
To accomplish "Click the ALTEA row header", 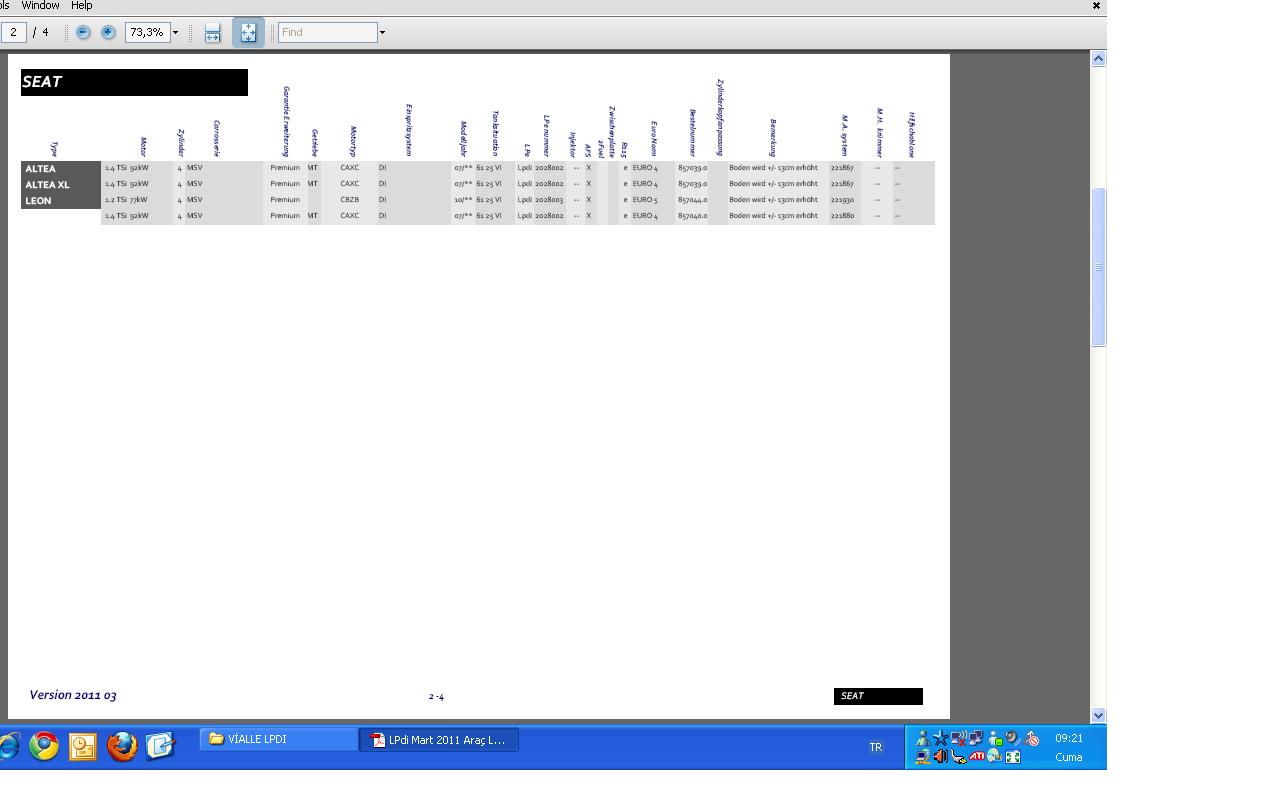I will (61, 168).
